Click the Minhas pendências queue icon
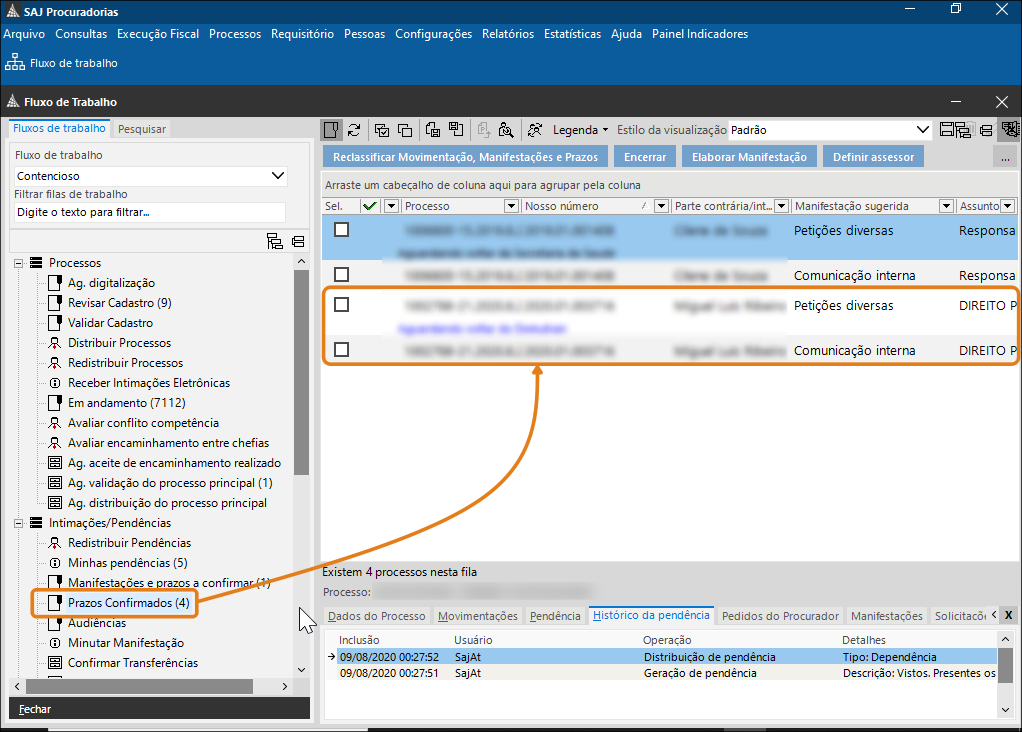The width and height of the screenshot is (1022, 732). coord(55,563)
